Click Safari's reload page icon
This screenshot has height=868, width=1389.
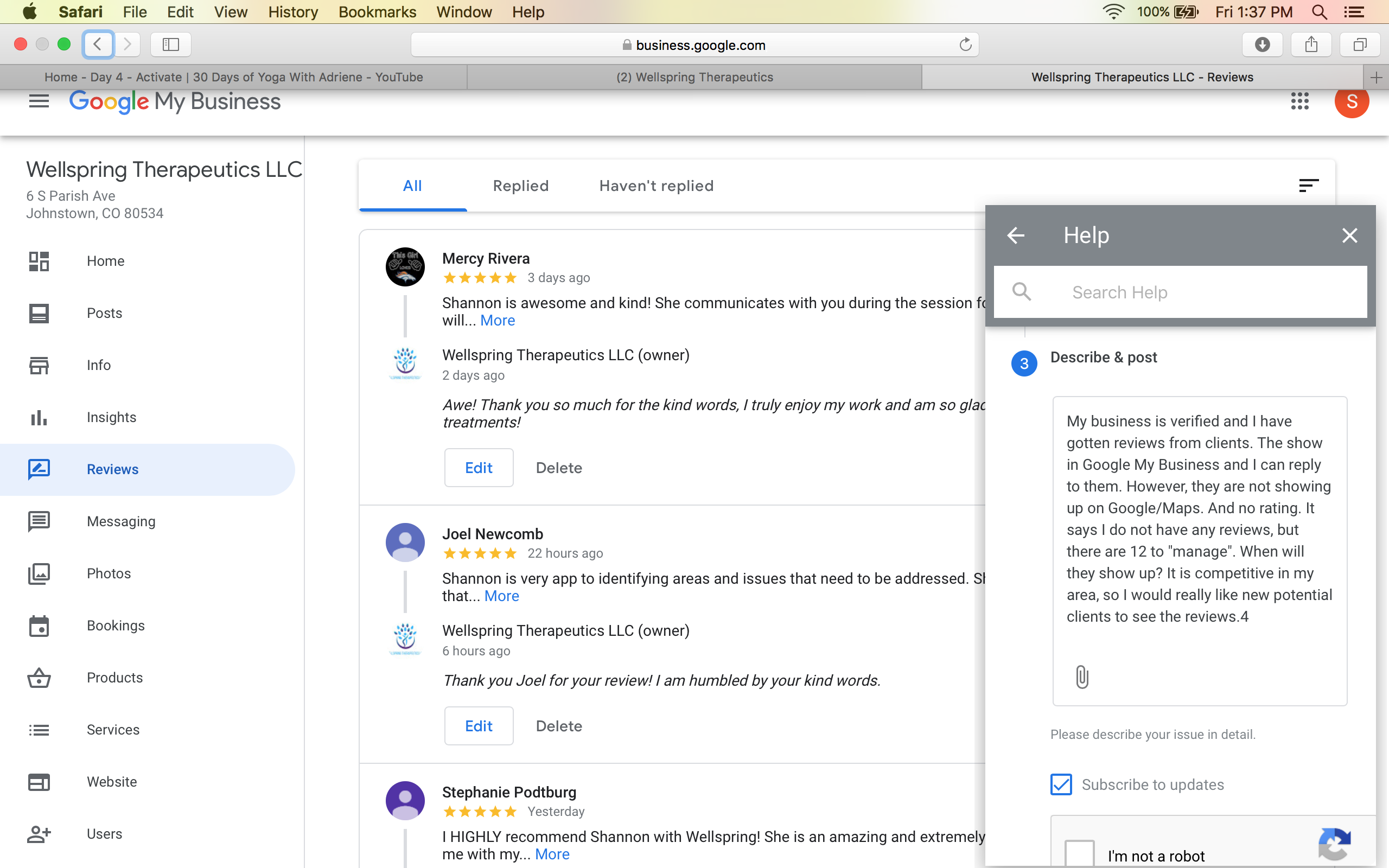(965, 45)
